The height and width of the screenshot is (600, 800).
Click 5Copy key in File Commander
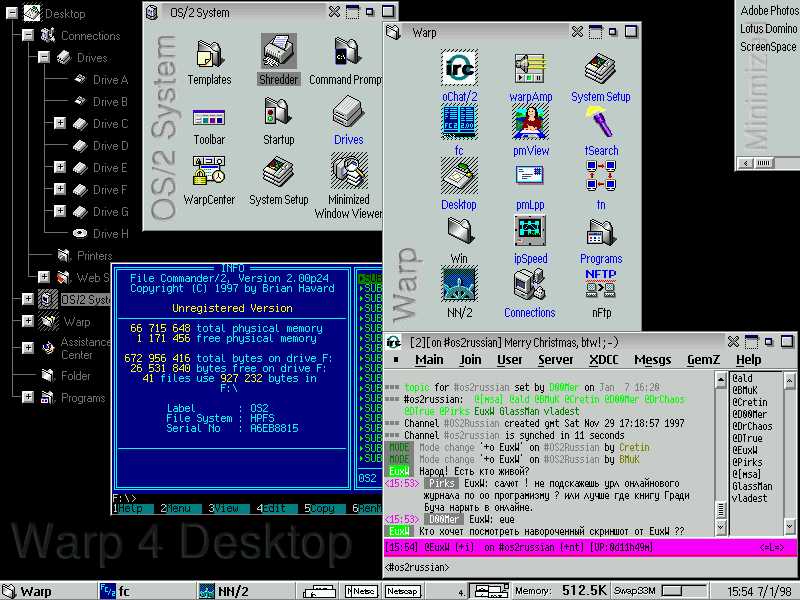324,508
